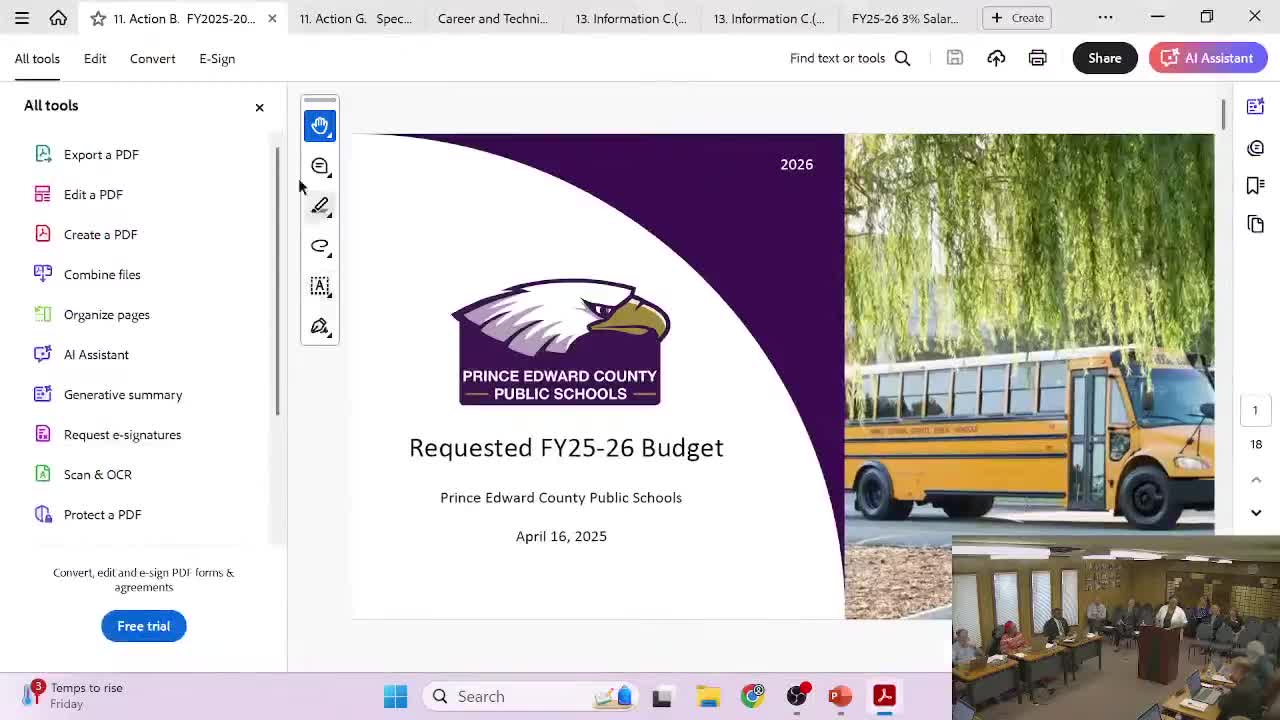Click the Free trial button
Image resolution: width=1280 pixels, height=720 pixels.
pyautogui.click(x=143, y=626)
